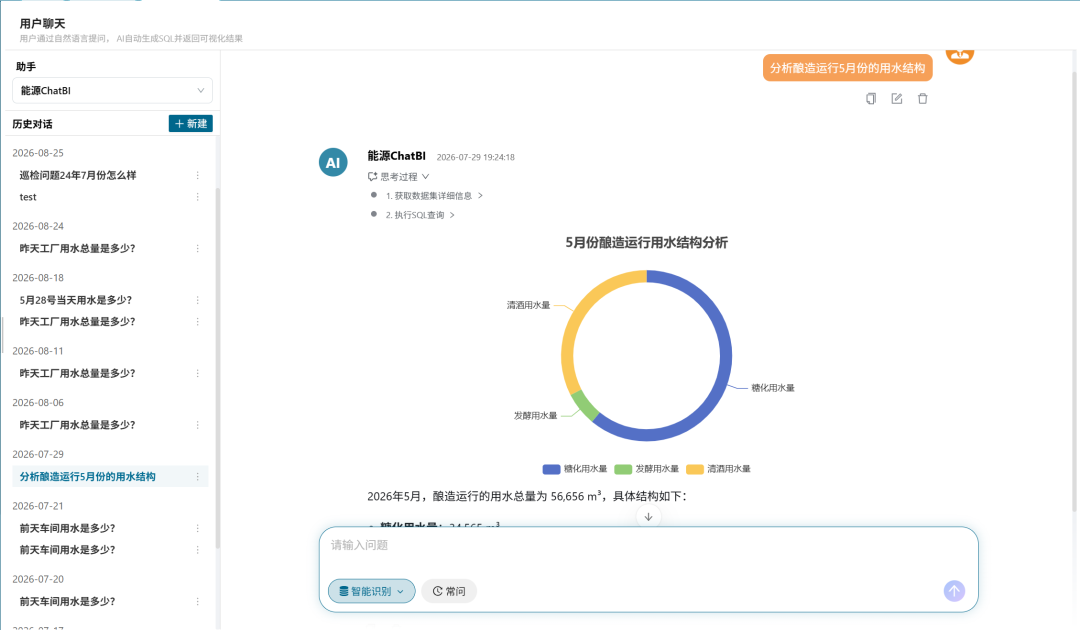The image size is (1080, 630).
Task: Open more options for test conversation
Action: click(198, 197)
